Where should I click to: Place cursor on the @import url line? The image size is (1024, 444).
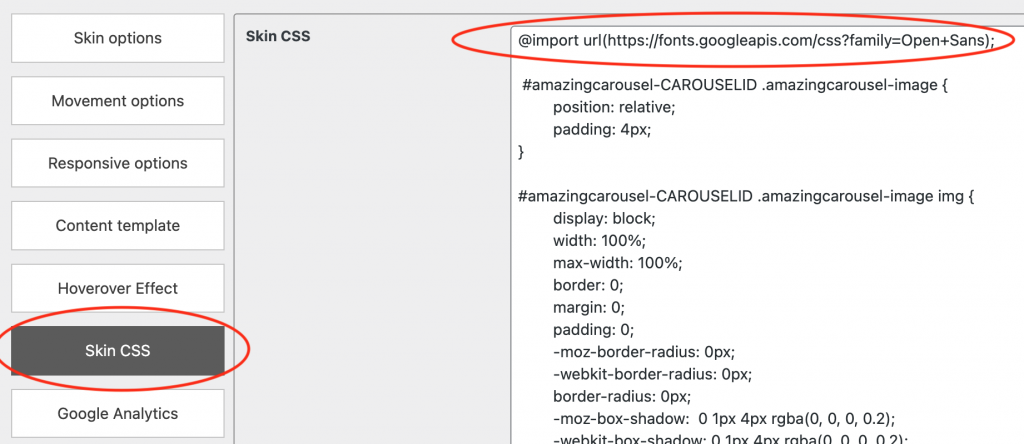755,40
